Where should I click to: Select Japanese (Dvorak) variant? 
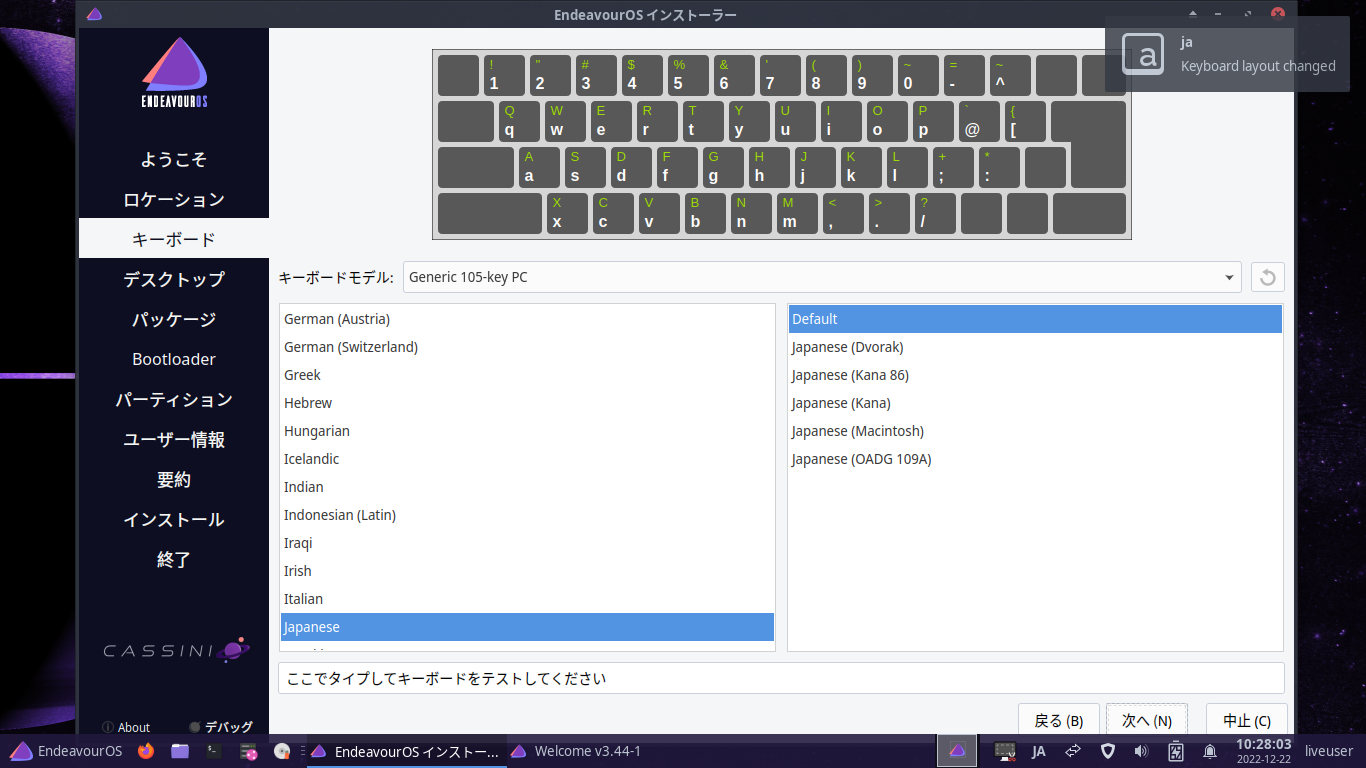pyautogui.click(x=1035, y=347)
